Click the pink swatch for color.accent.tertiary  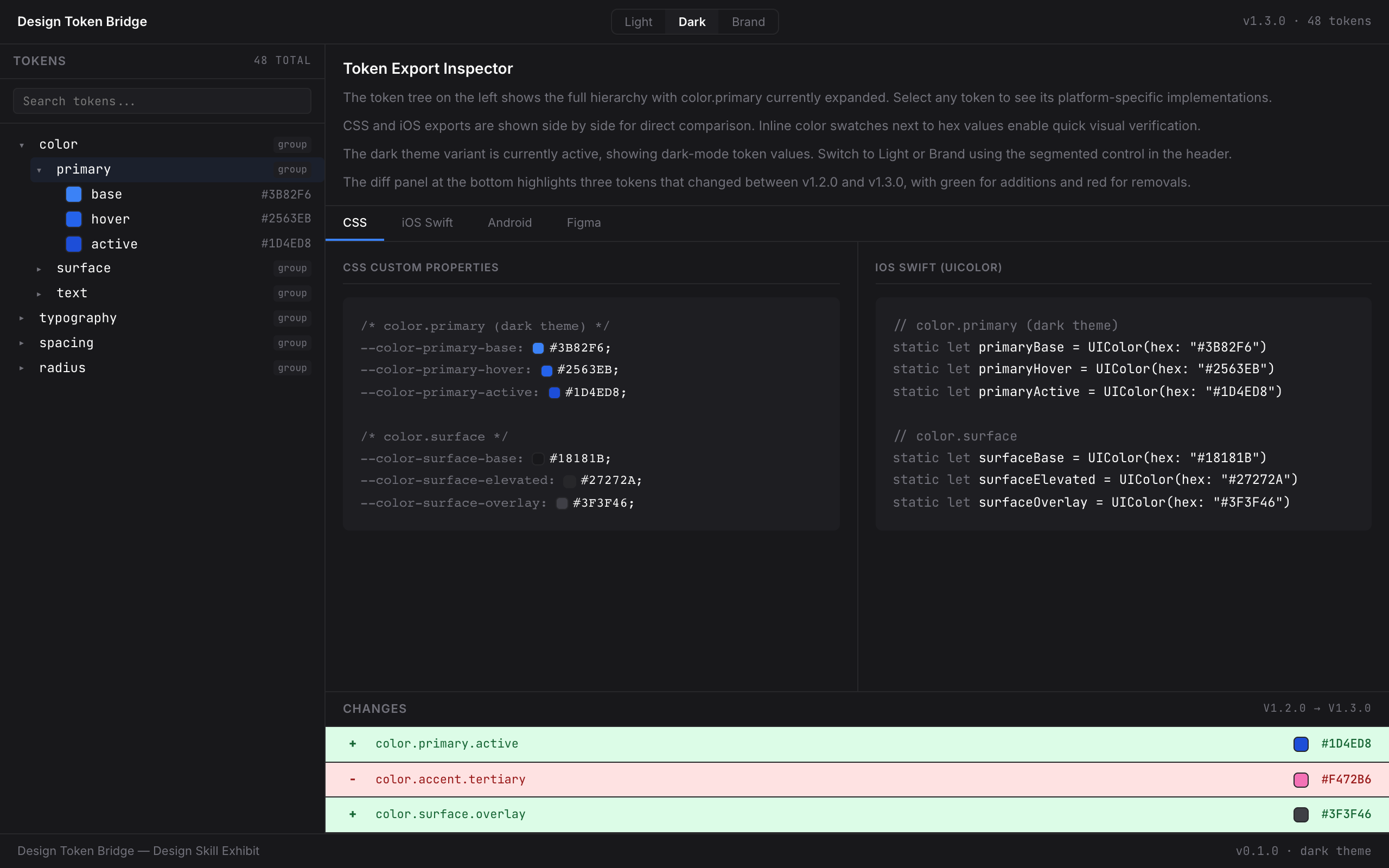coord(1301,779)
